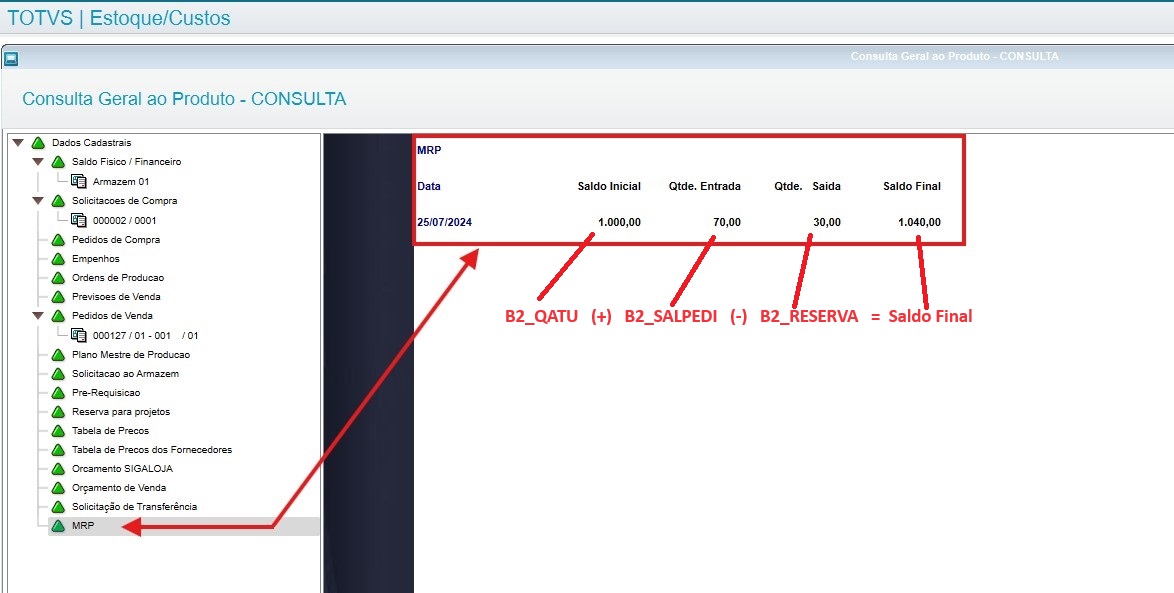The height and width of the screenshot is (593, 1174).
Task: Click the green triangle icon beside Ordens de Producao
Action: click(x=58, y=278)
